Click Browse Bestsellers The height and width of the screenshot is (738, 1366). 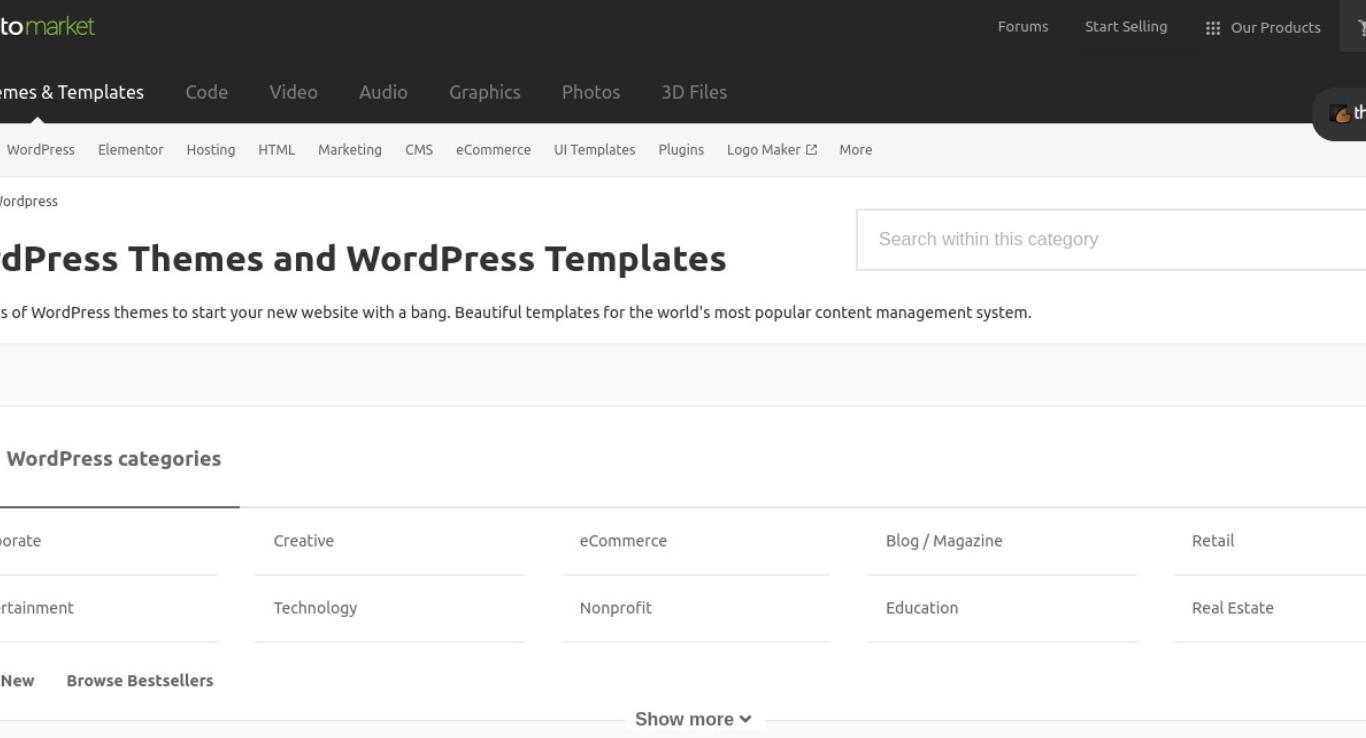140,681
